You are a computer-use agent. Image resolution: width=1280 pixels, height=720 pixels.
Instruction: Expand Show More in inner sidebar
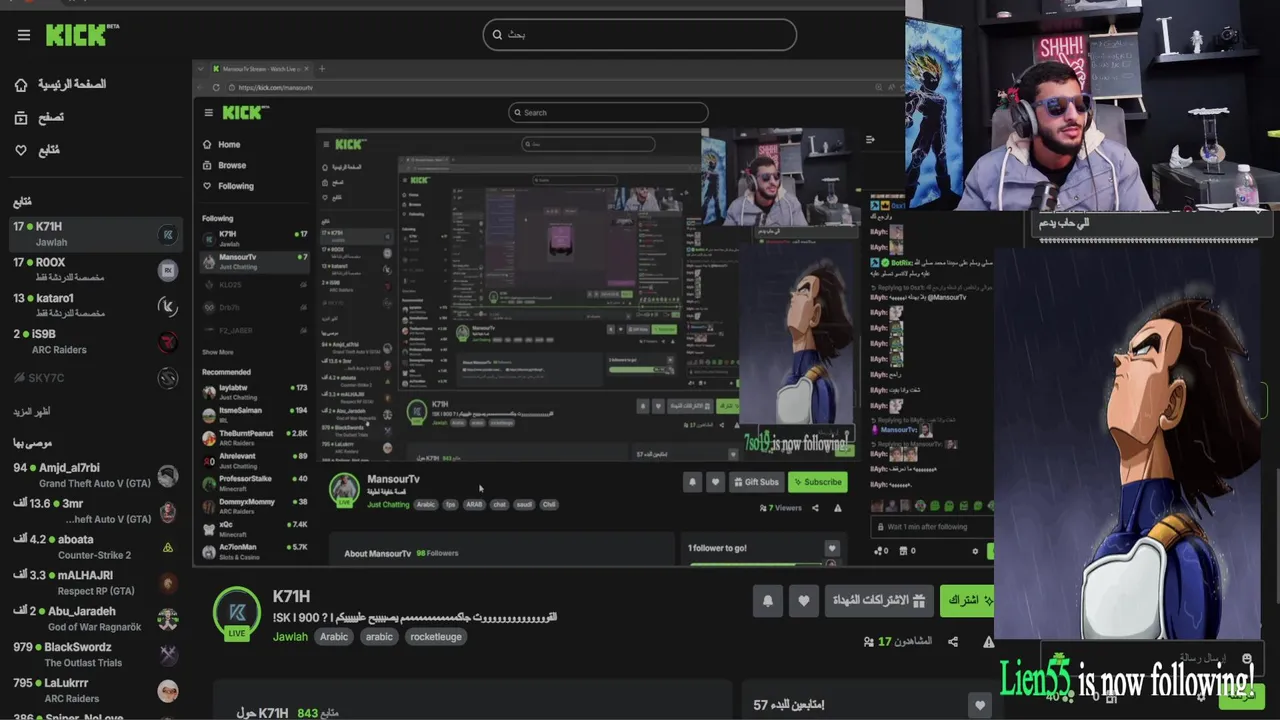click(x=218, y=352)
